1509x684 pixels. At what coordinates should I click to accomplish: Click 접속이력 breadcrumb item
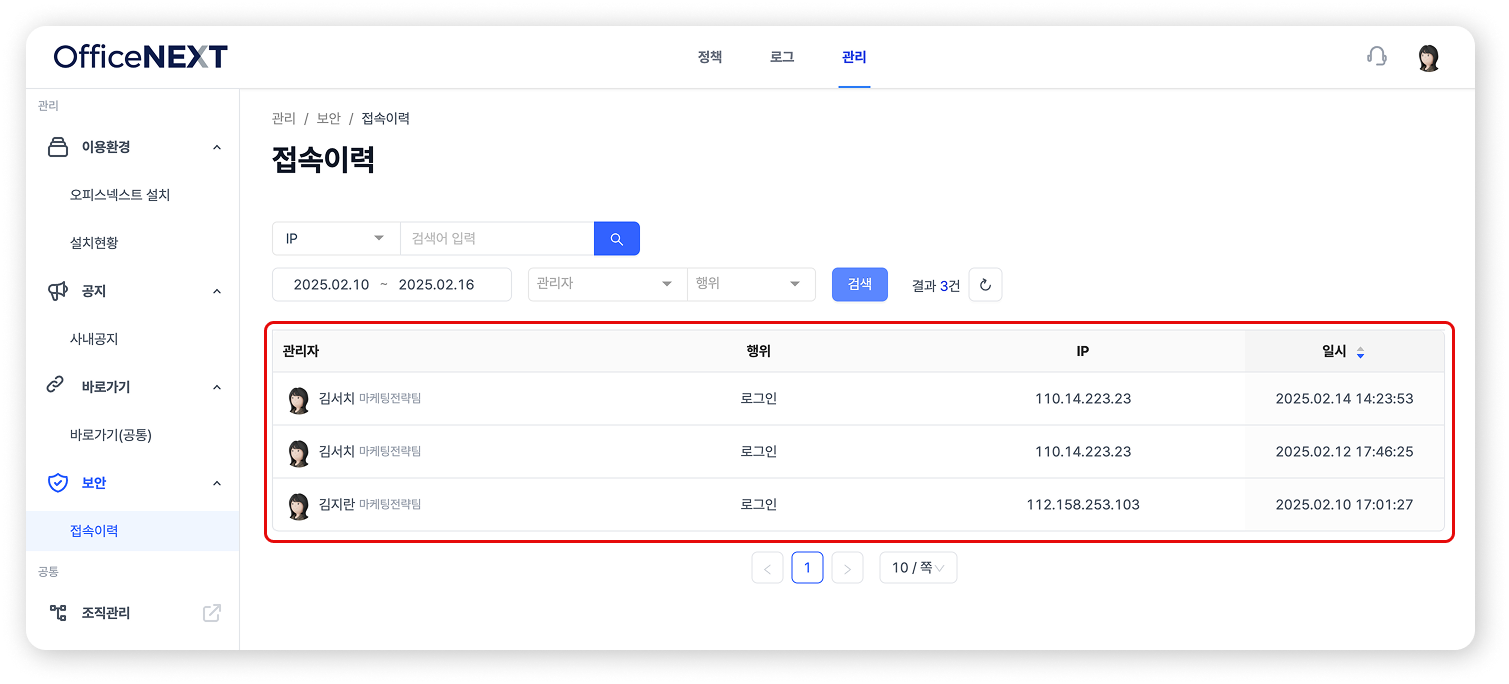pyautogui.click(x=386, y=118)
